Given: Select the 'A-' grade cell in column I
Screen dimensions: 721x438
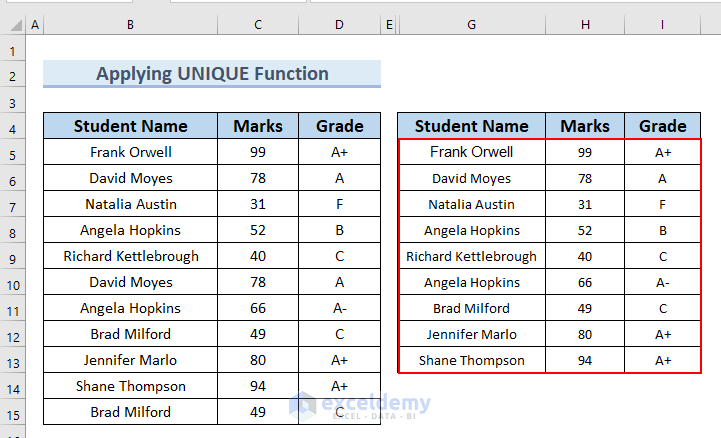Looking at the screenshot, I should pos(663,282).
